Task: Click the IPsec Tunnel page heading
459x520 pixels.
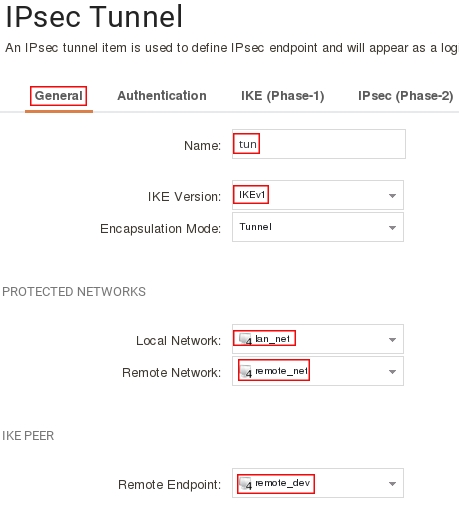Action: (94, 17)
